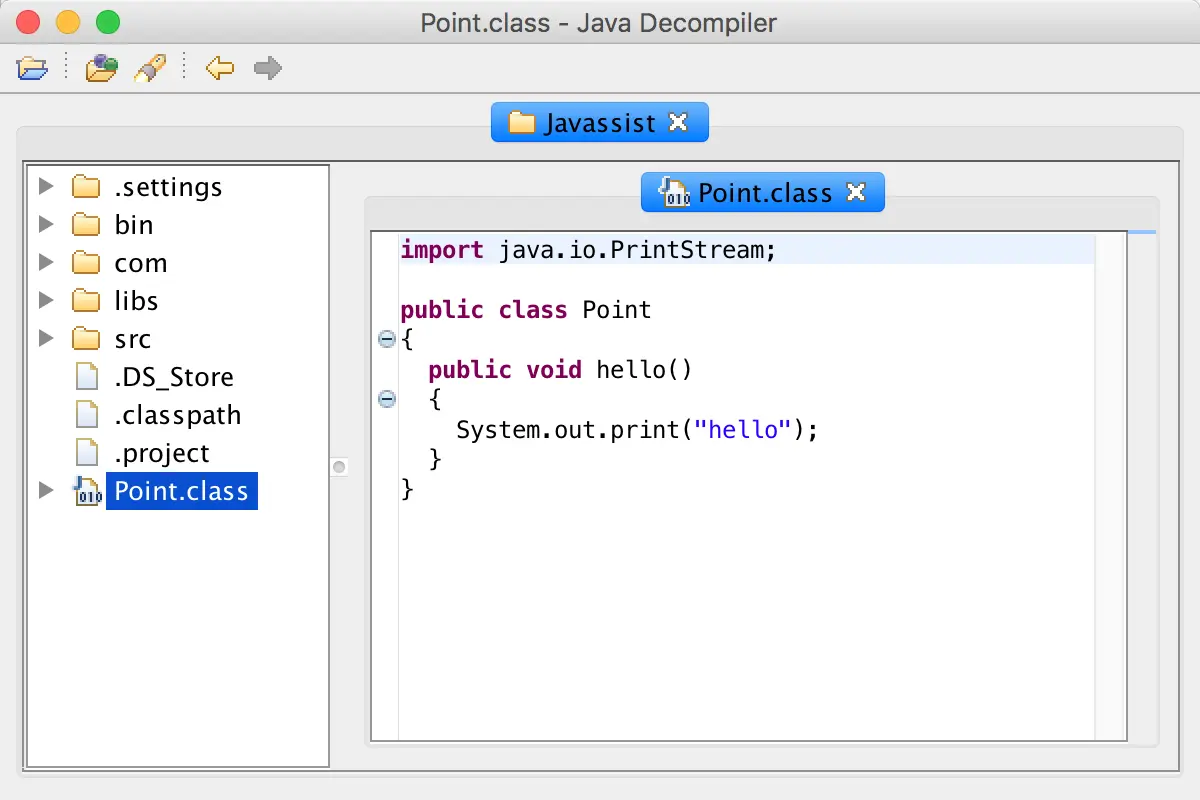Collapse the hello() method fold marker
This screenshot has height=800, width=1200.
(387, 400)
